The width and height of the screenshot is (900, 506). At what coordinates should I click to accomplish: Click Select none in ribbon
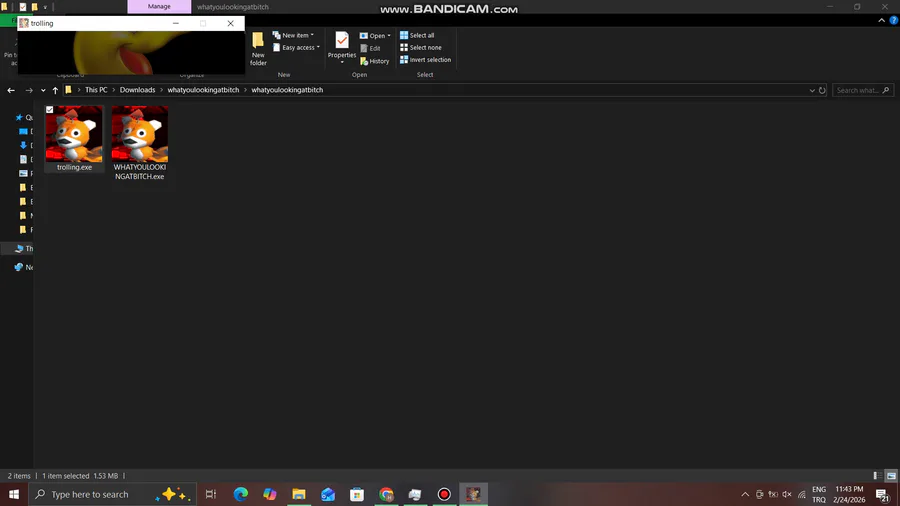(421, 48)
